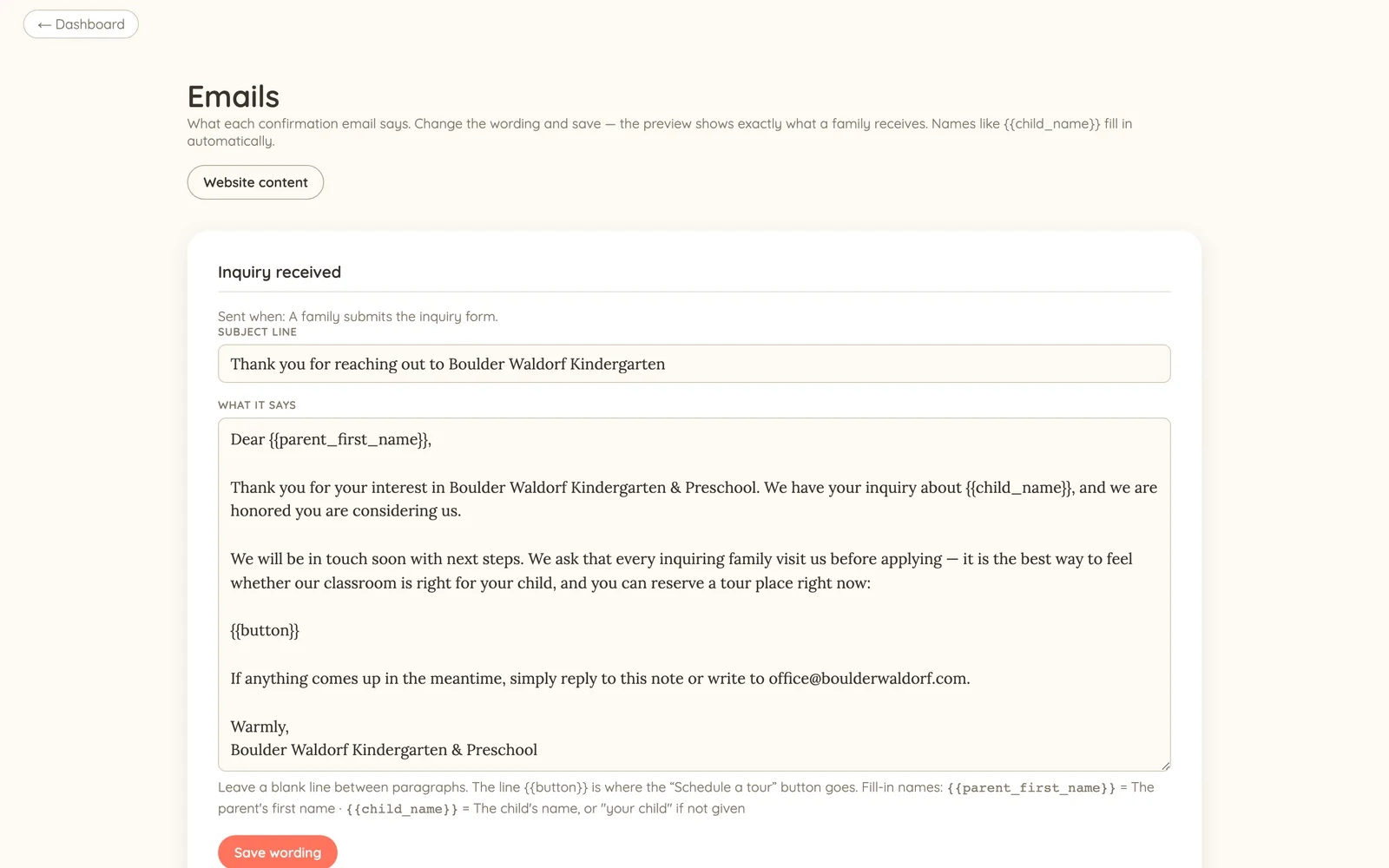1389x868 pixels.
Task: Place cursor on the 'Warmly,' closing line
Action: pyautogui.click(x=260, y=727)
